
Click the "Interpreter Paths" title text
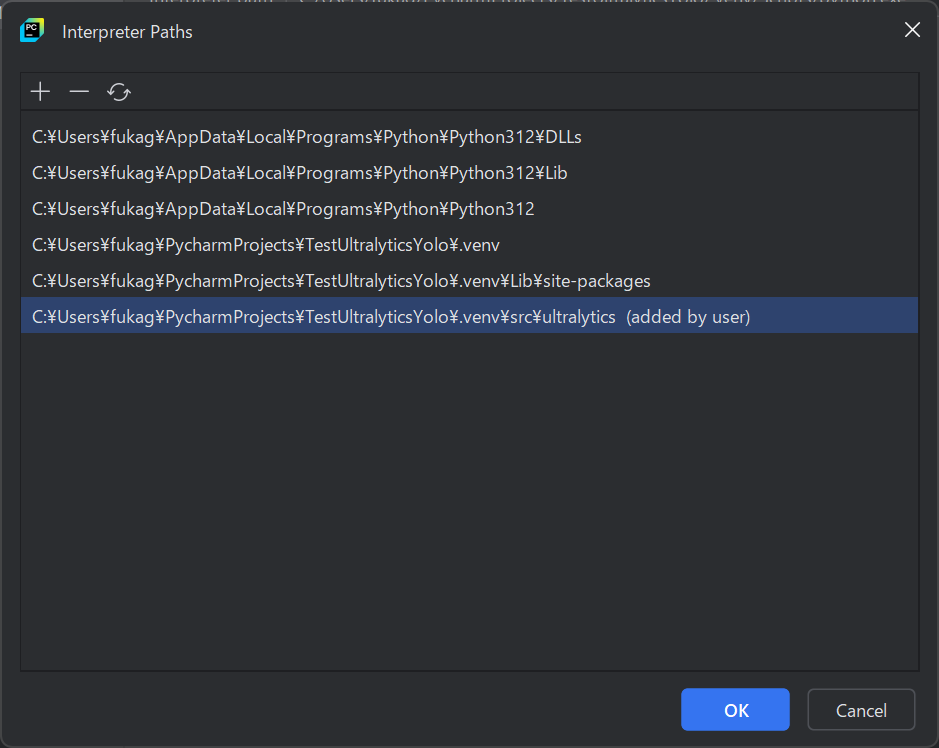coord(128,32)
